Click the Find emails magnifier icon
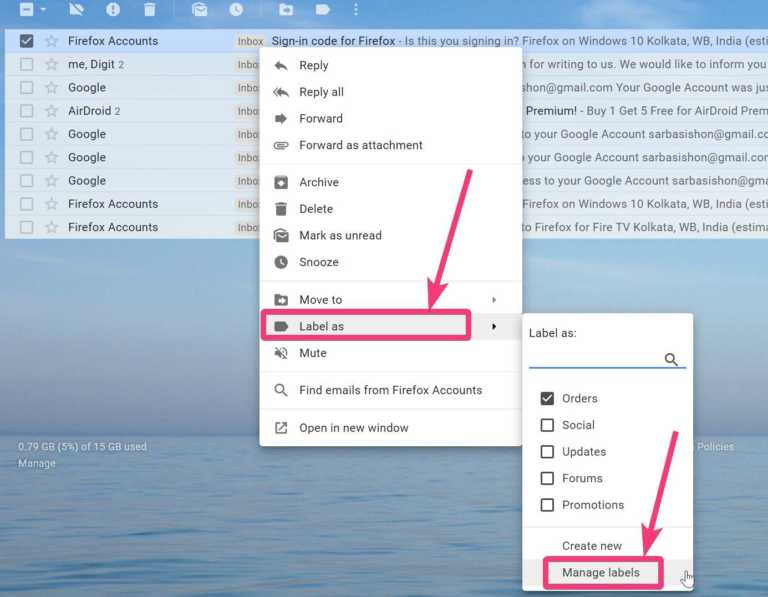 click(x=281, y=390)
